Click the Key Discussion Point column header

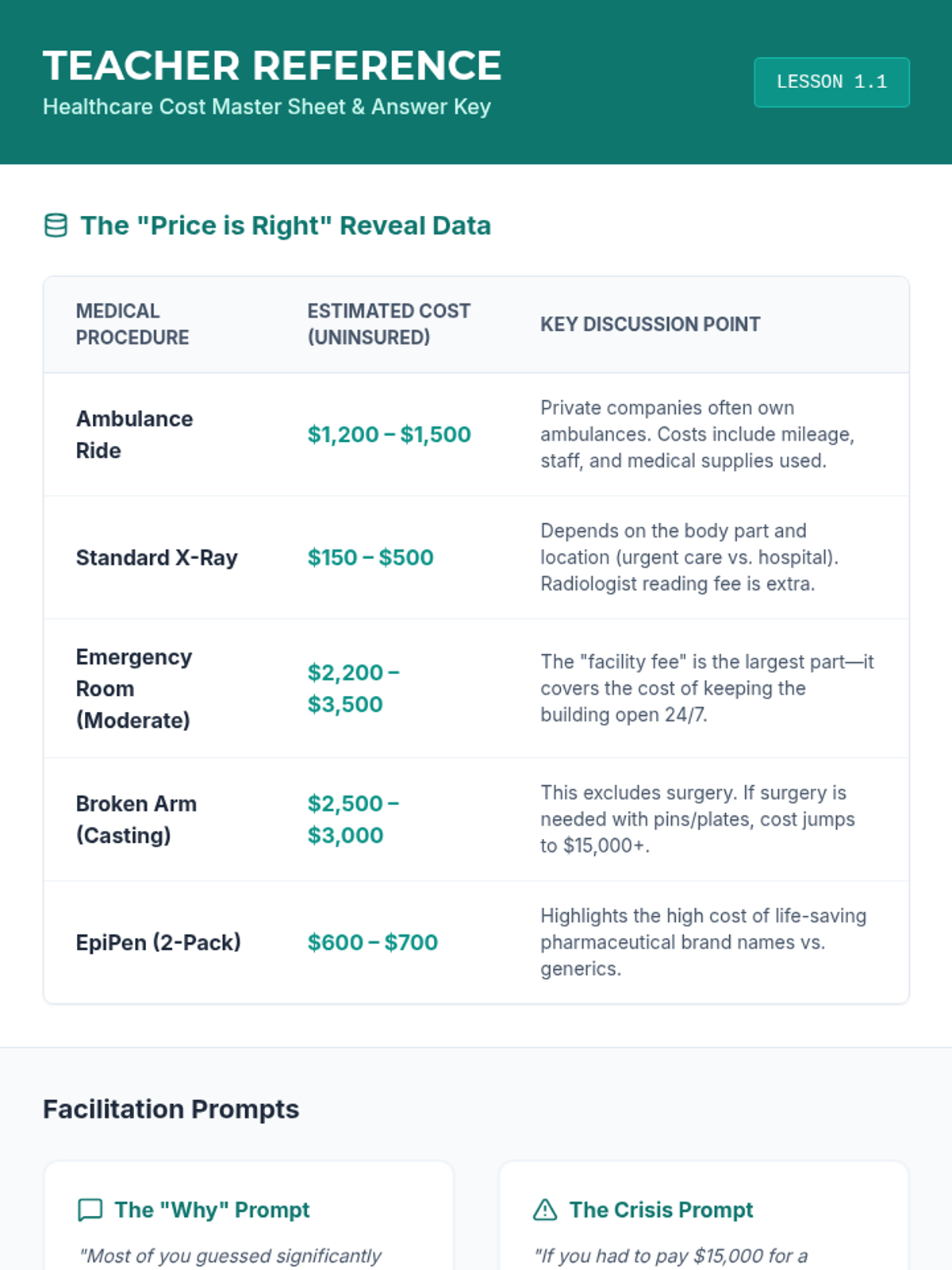pos(650,324)
